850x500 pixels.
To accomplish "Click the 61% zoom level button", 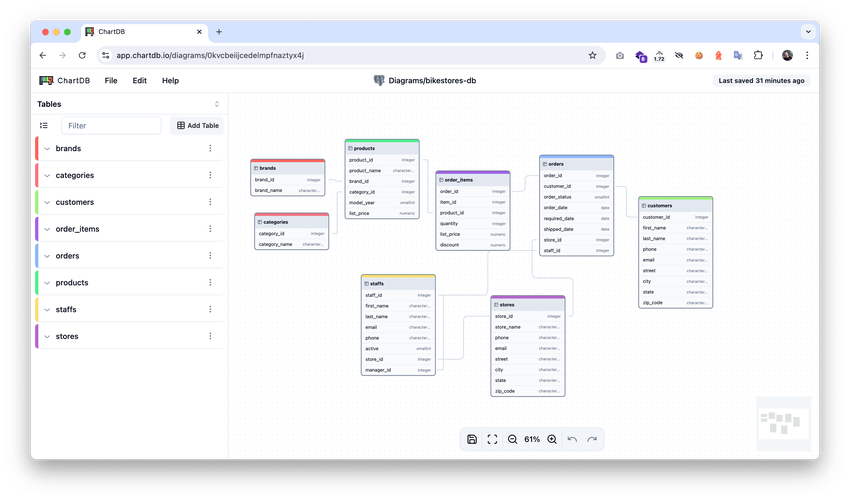I will point(532,439).
